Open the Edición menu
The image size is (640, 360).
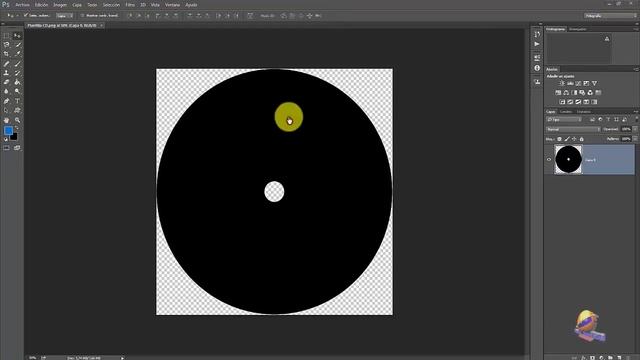click(x=41, y=5)
